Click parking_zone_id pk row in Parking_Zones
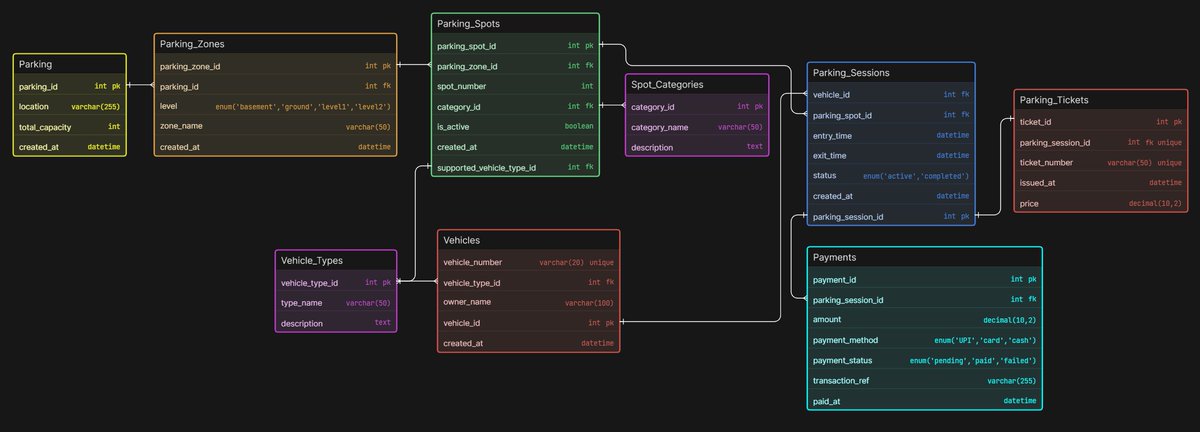The image size is (1200, 432). (x=276, y=66)
